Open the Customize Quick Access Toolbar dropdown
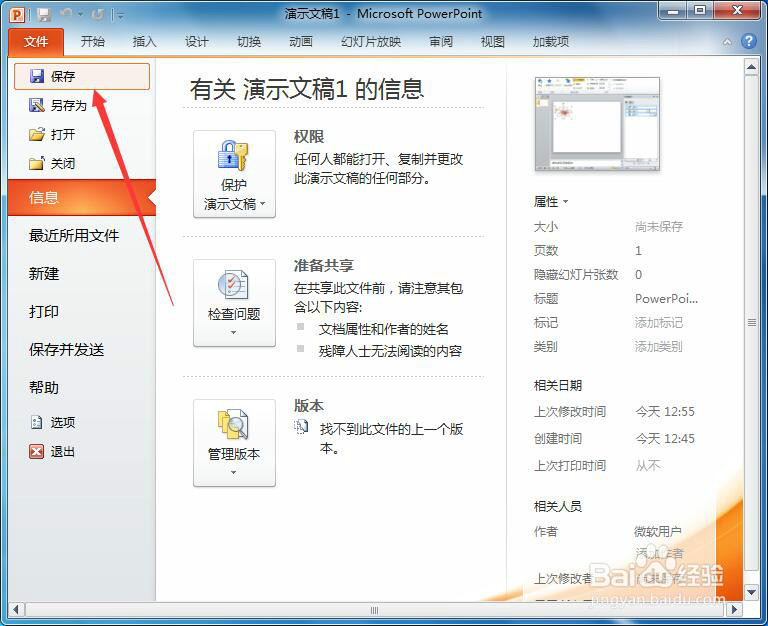Image resolution: width=768 pixels, height=626 pixels. (x=118, y=15)
